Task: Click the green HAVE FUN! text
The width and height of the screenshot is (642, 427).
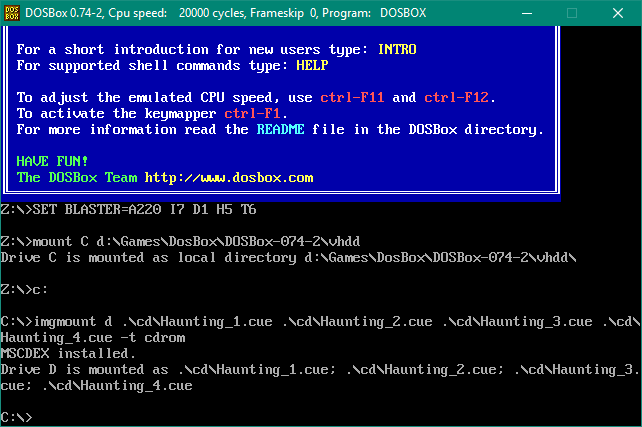Action: pos(53,161)
